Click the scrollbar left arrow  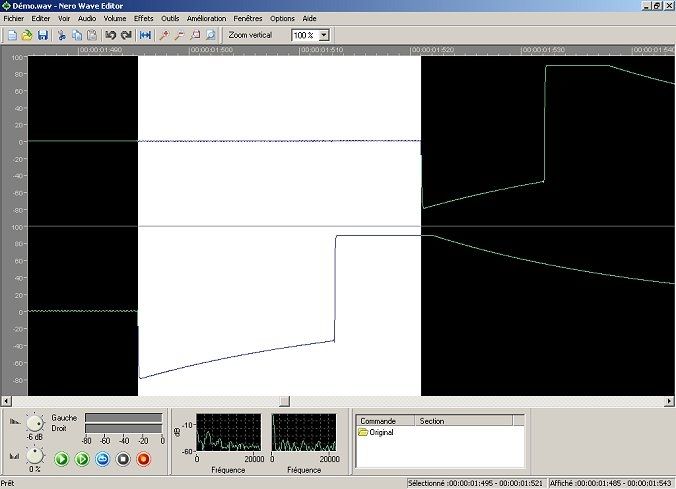pos(6,401)
